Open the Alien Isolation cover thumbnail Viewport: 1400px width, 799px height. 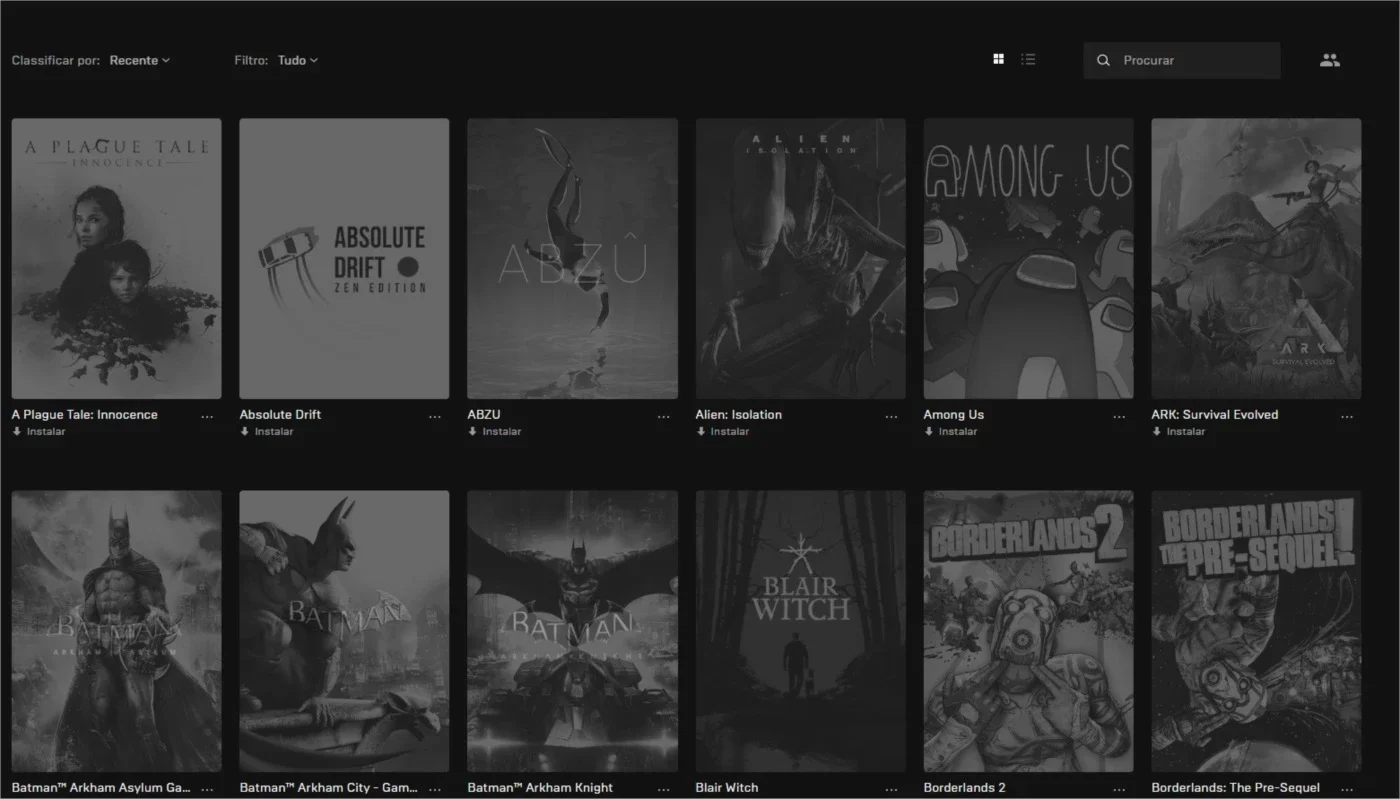(801, 259)
